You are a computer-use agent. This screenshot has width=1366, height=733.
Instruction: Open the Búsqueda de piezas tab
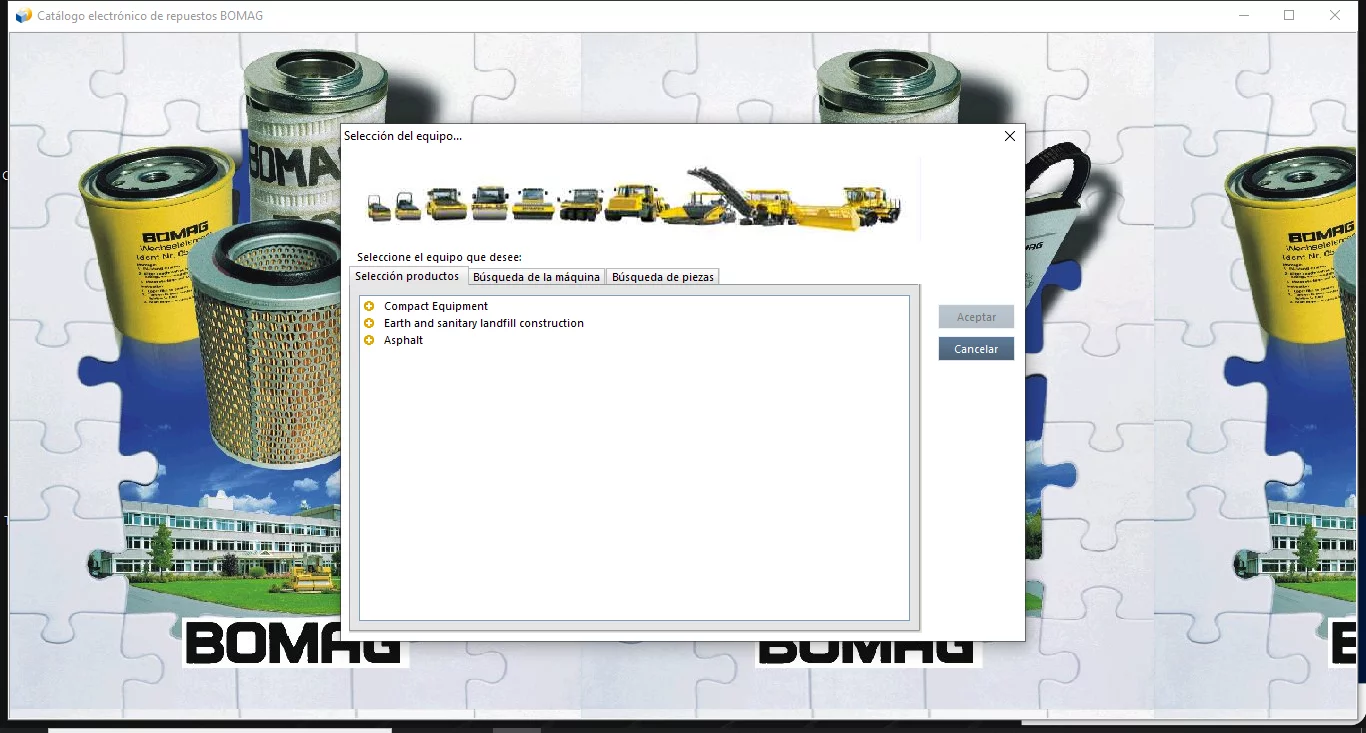662,276
